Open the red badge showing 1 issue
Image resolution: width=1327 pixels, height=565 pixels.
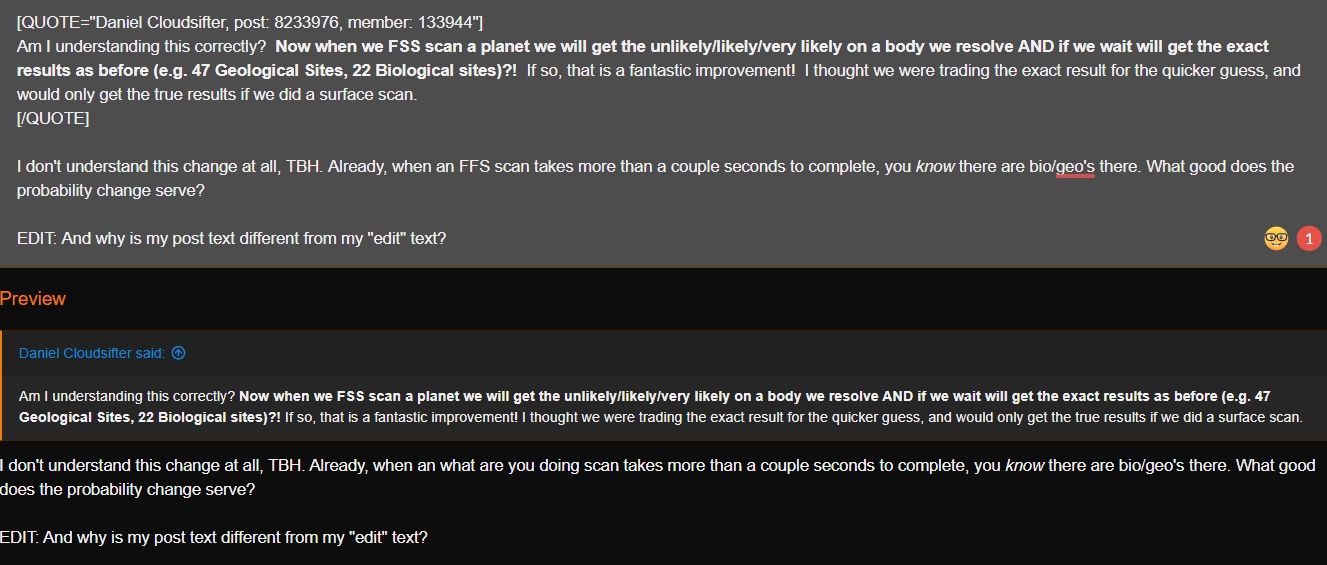pos(1309,238)
